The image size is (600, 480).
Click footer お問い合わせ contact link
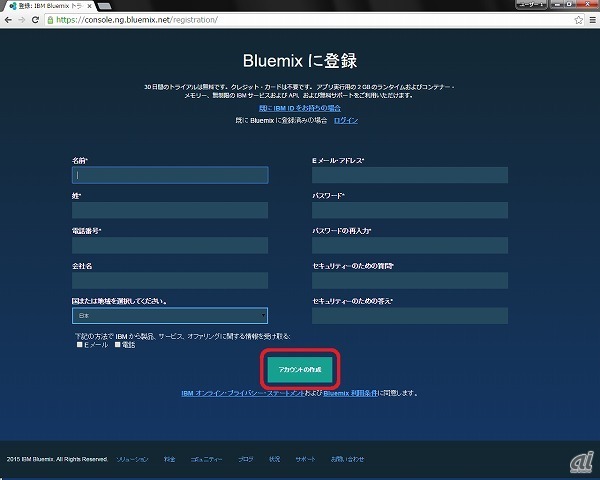347,459
